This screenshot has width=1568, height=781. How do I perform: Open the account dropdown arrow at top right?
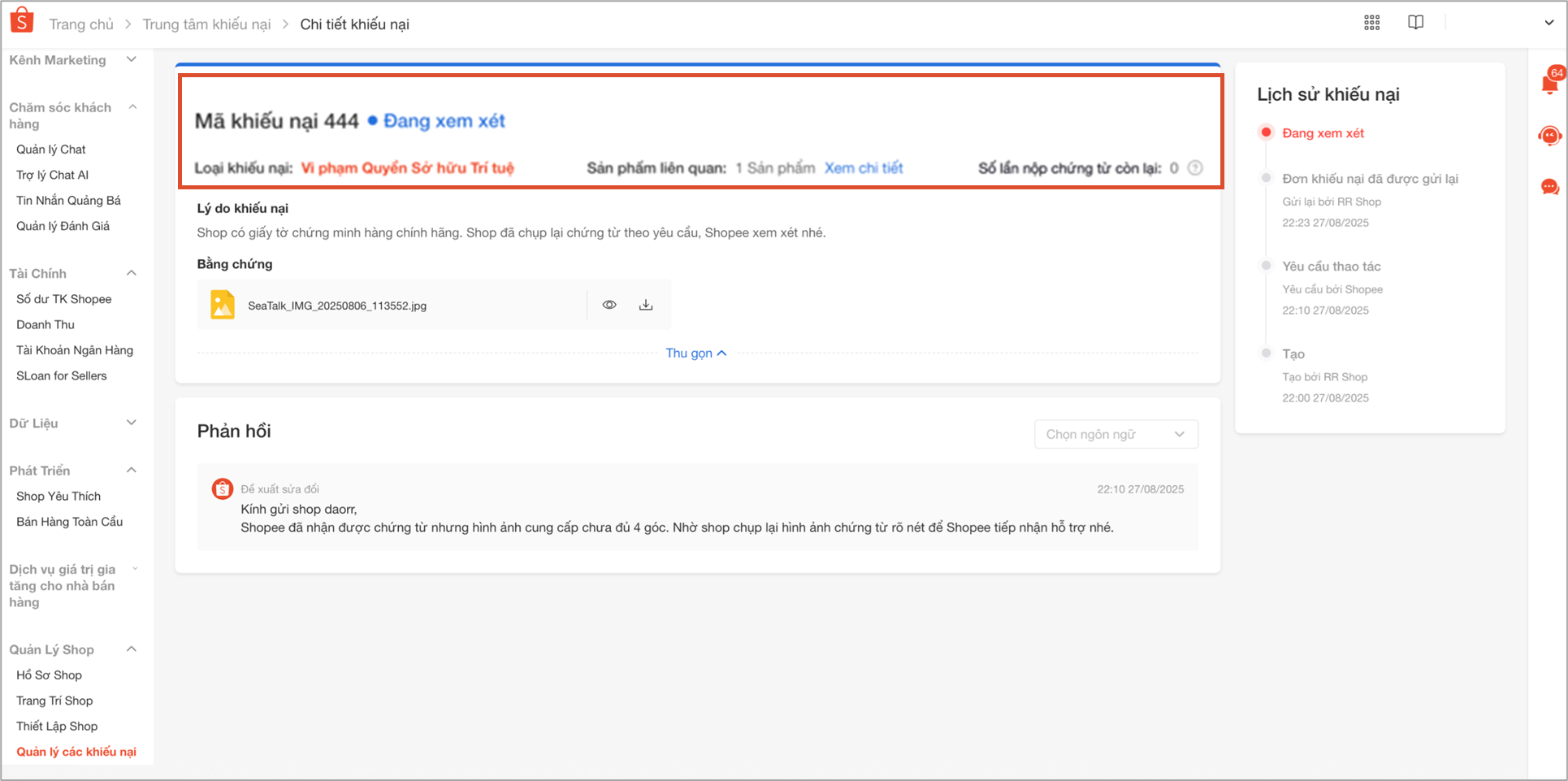[1549, 23]
